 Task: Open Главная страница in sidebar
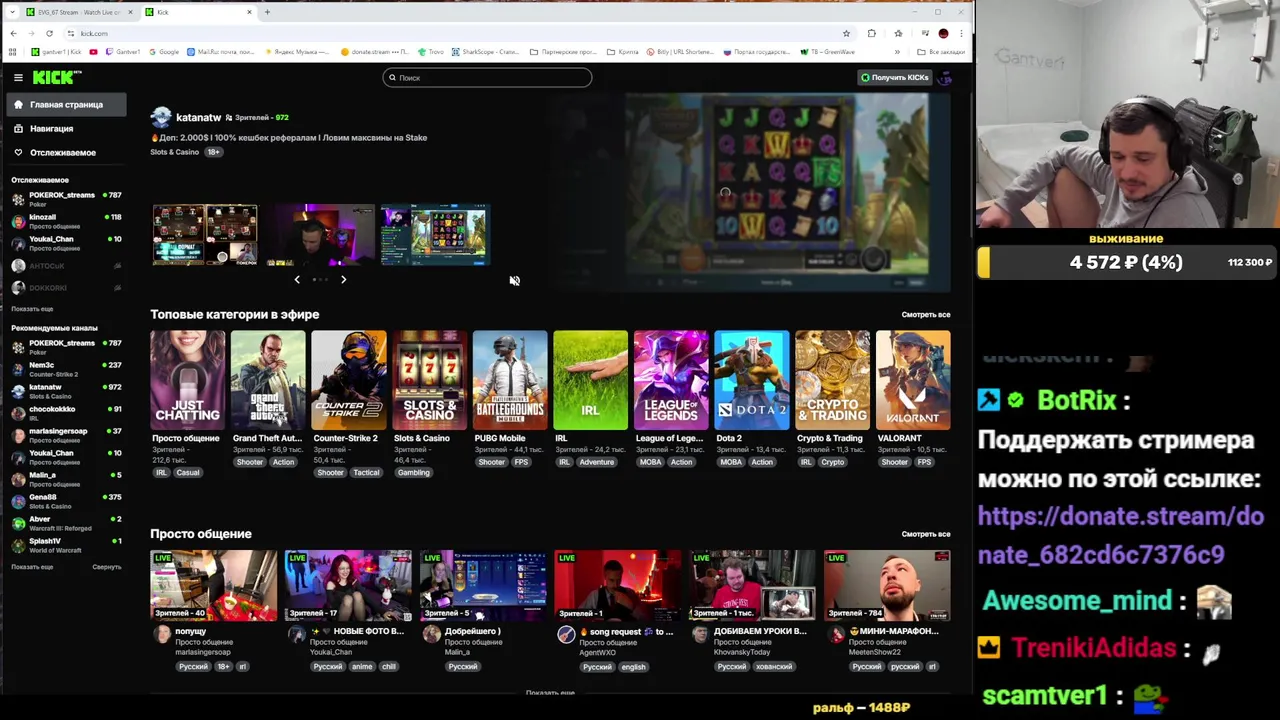[66, 104]
